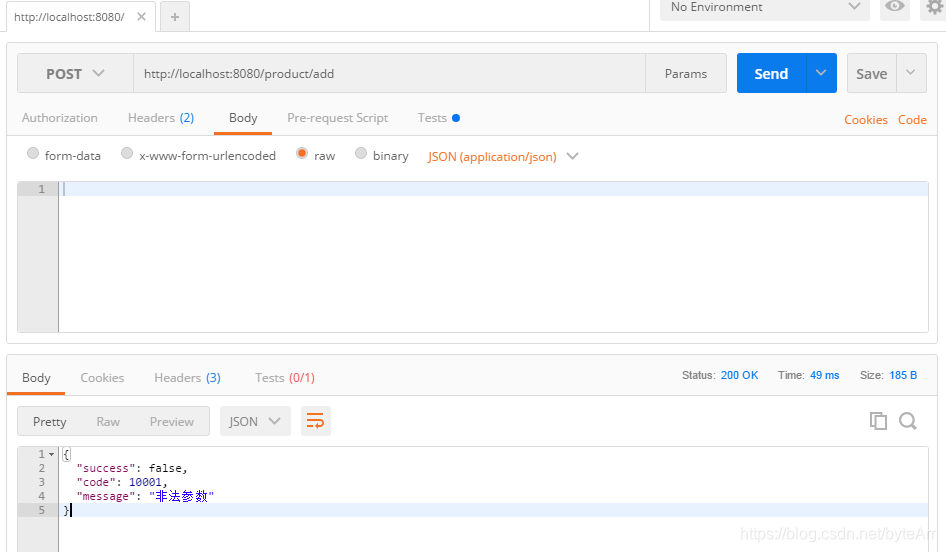Open the Params editor
The image size is (946, 552).
[686, 74]
